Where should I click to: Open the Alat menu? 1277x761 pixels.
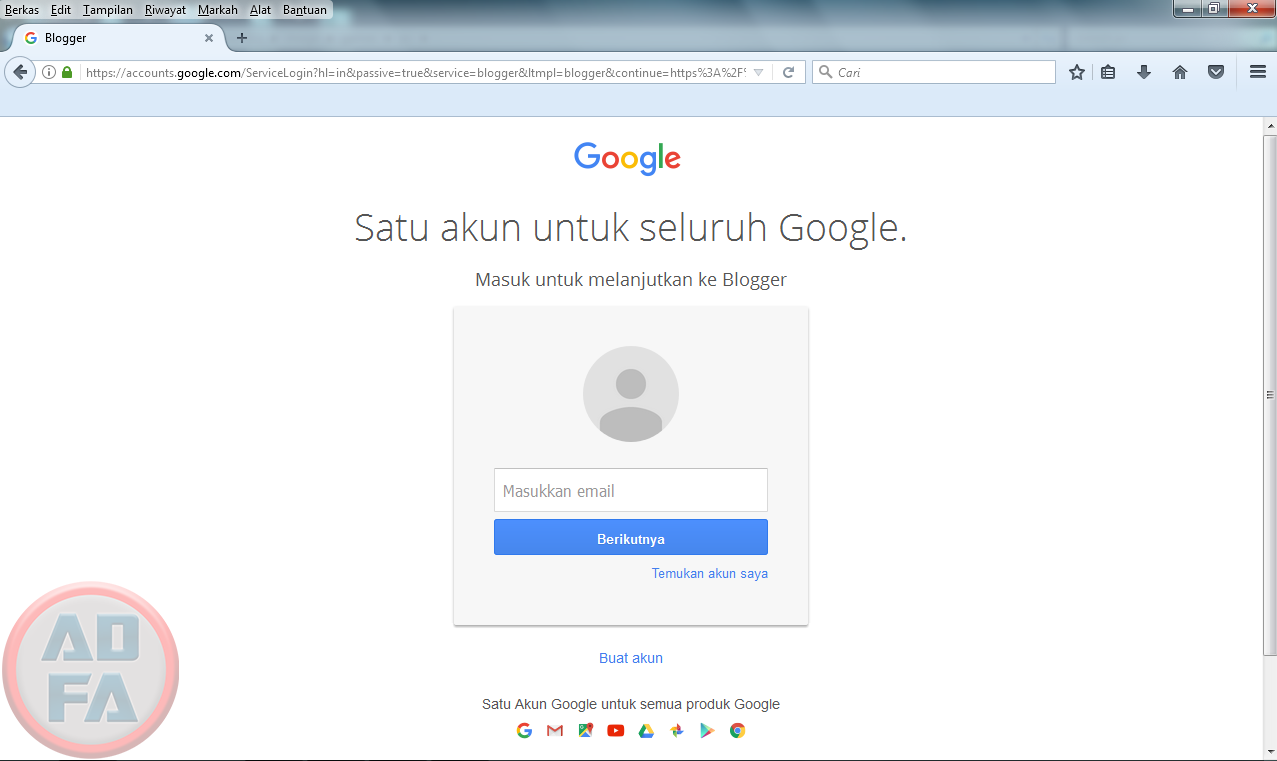[260, 10]
